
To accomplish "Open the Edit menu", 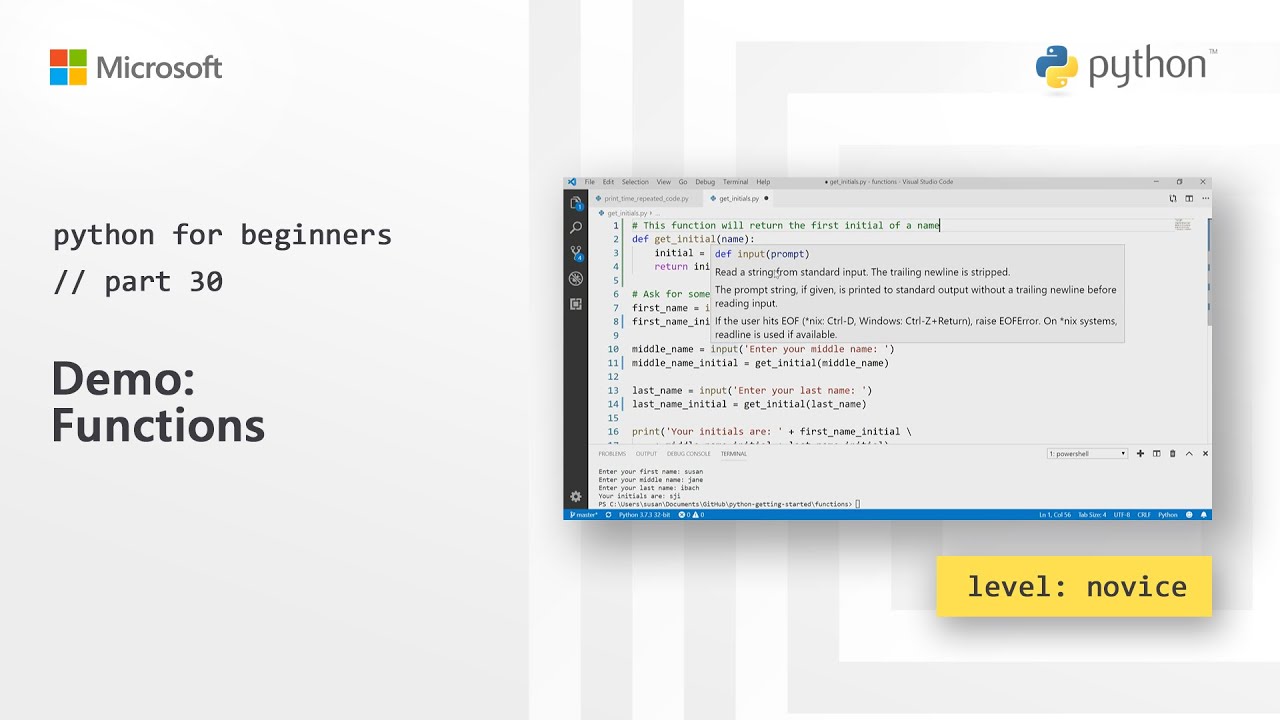I will (608, 182).
